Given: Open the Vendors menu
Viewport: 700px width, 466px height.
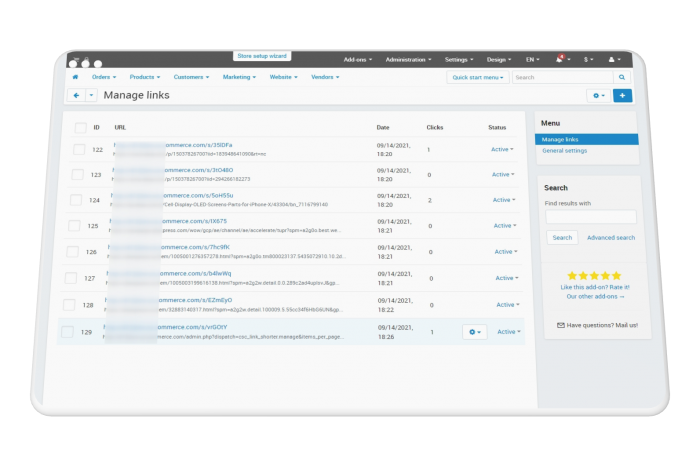Looking at the screenshot, I should tap(325, 77).
